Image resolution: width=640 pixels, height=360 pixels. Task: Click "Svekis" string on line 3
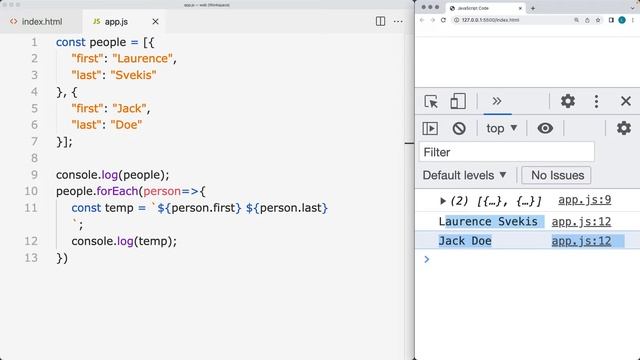[133, 75]
